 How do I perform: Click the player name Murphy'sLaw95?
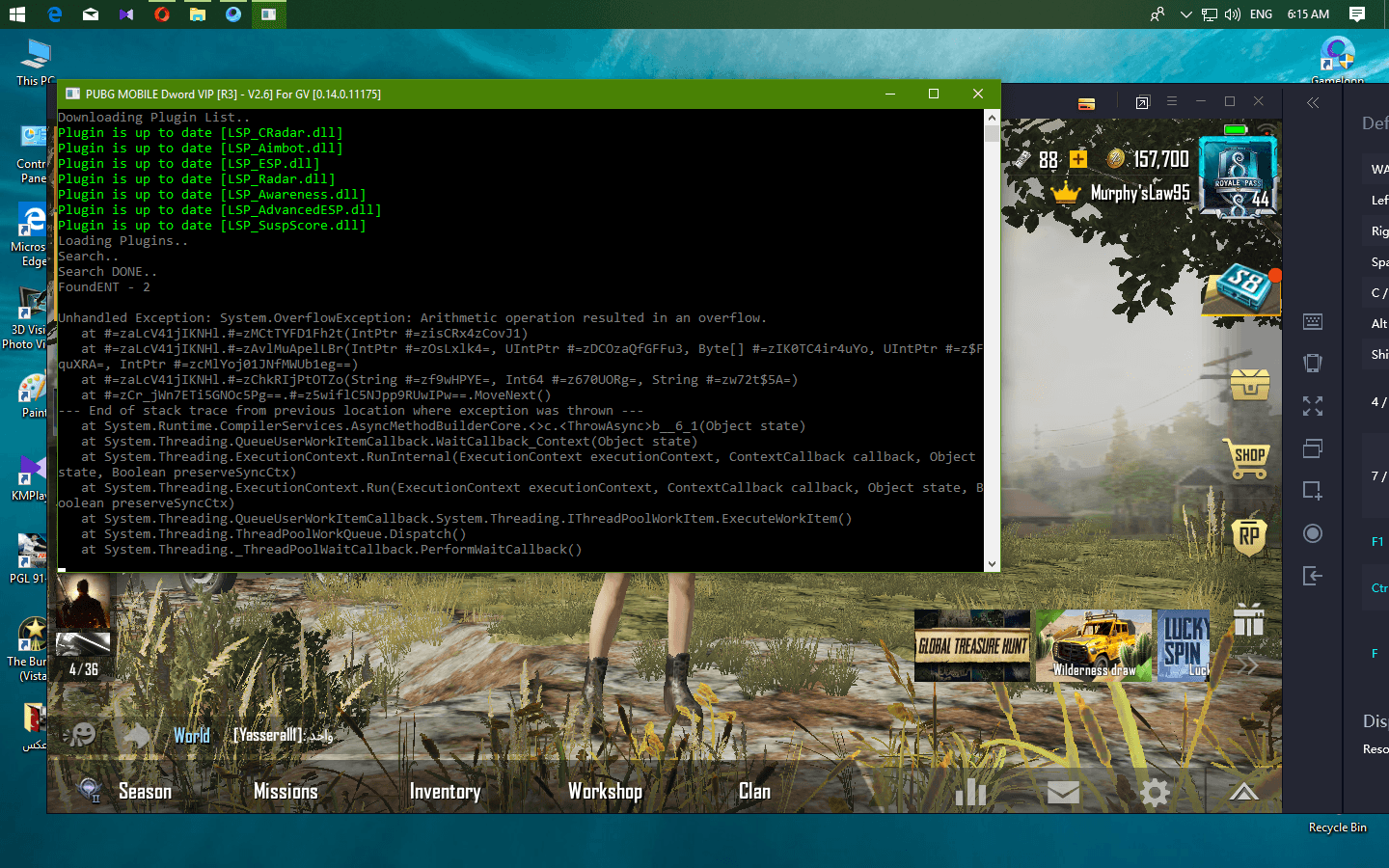coord(1140,193)
